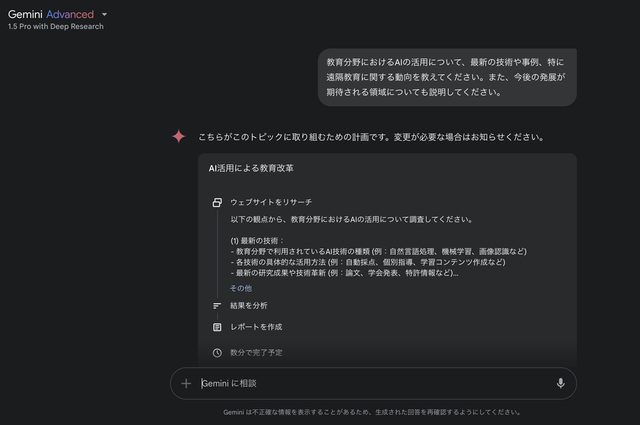640x425 pixels.
Task: Click the '数分で完了予定' estimated time text
Action: point(256,352)
